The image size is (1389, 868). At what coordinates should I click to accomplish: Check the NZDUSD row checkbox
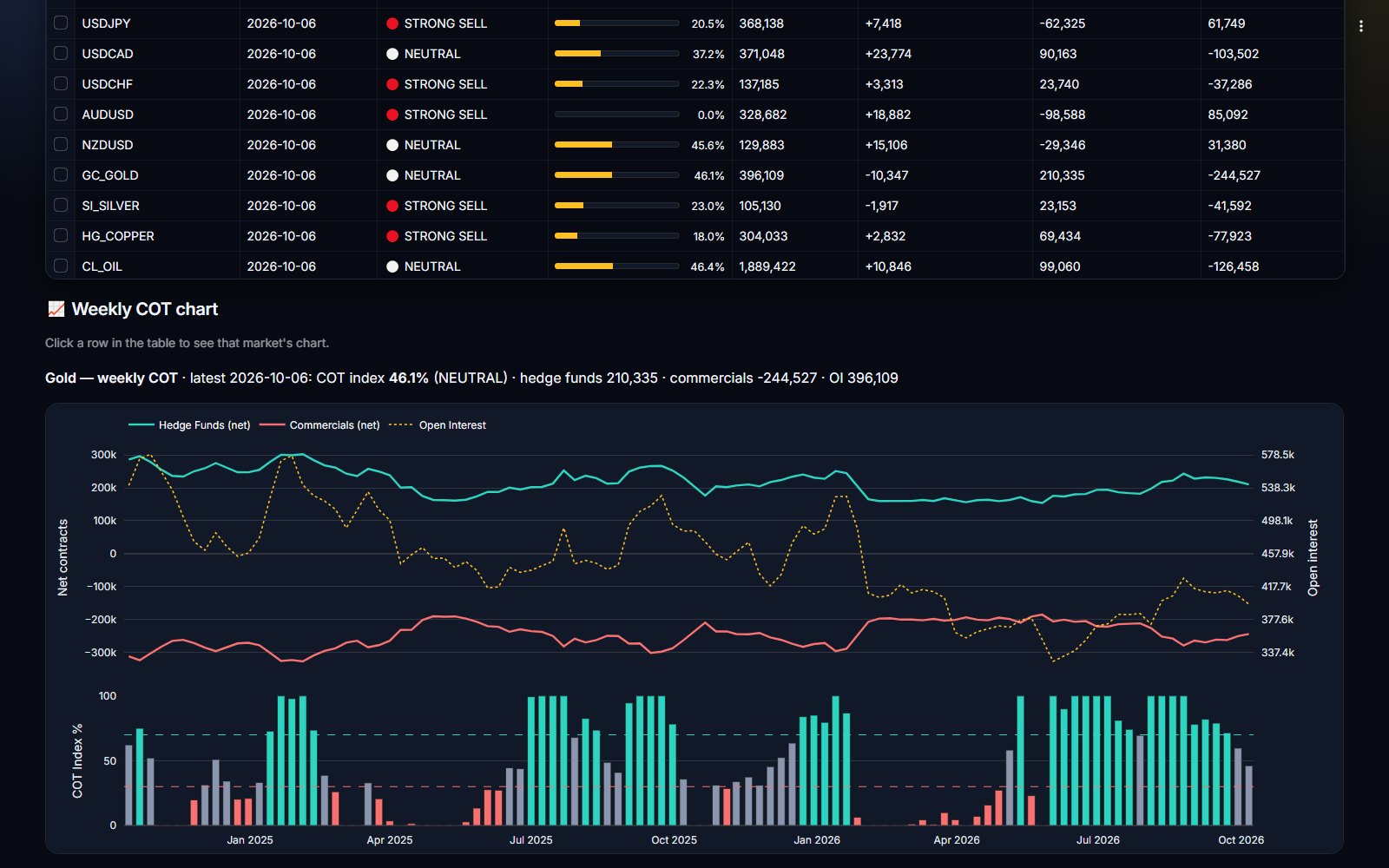point(61,144)
